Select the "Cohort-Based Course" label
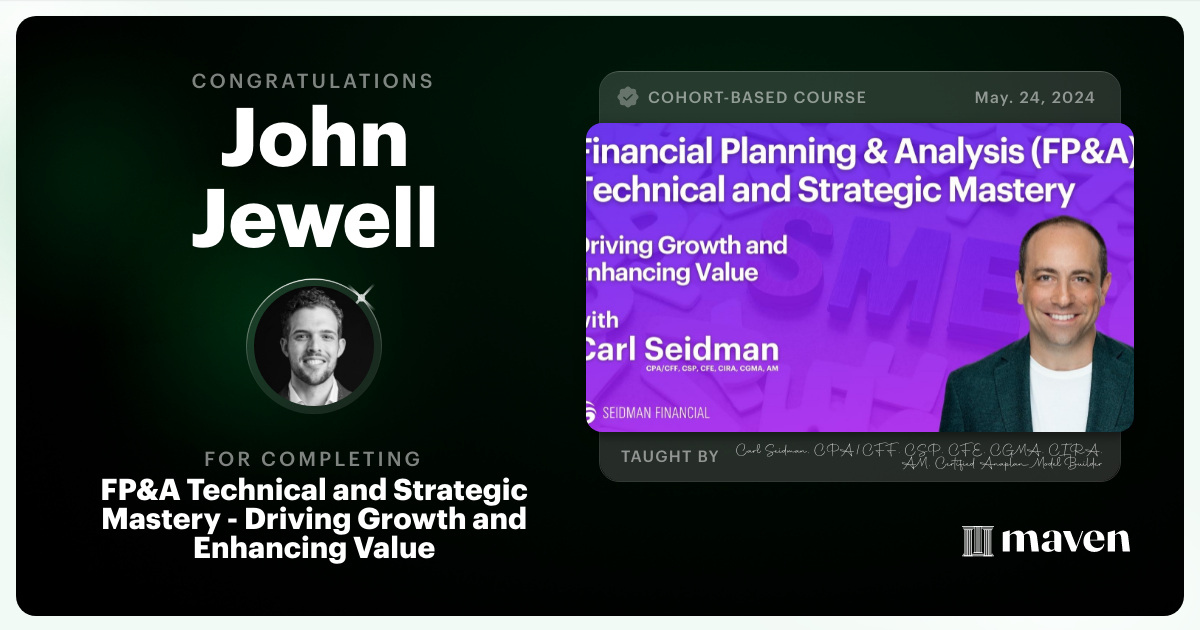The width and height of the screenshot is (1200, 630). pyautogui.click(x=757, y=97)
